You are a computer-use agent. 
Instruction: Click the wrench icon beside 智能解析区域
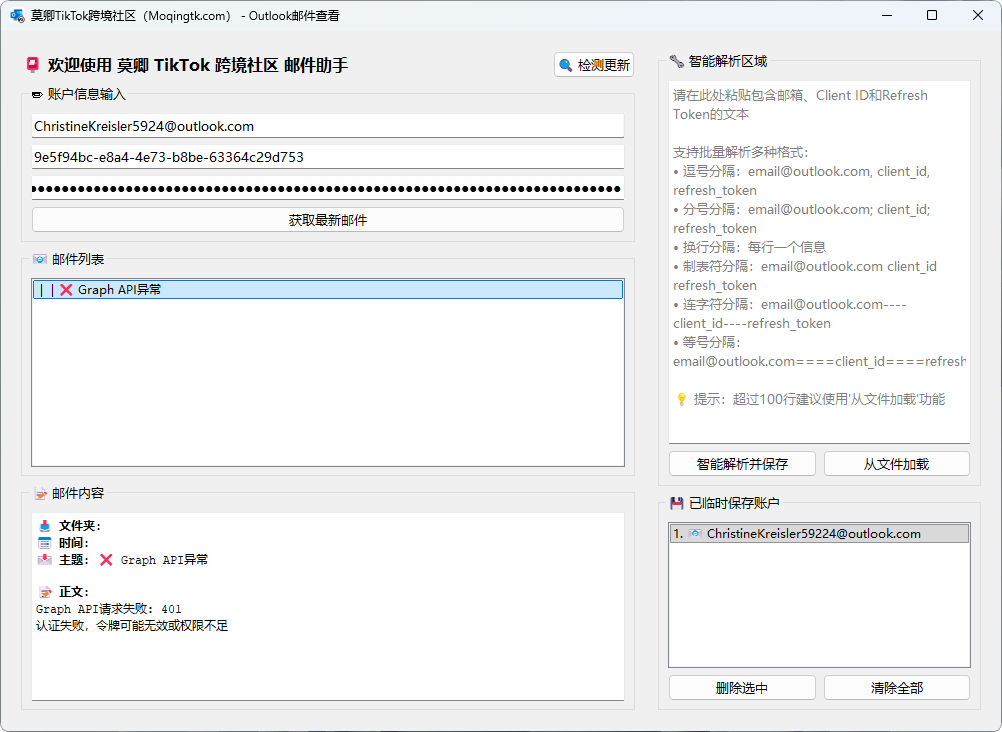click(677, 61)
